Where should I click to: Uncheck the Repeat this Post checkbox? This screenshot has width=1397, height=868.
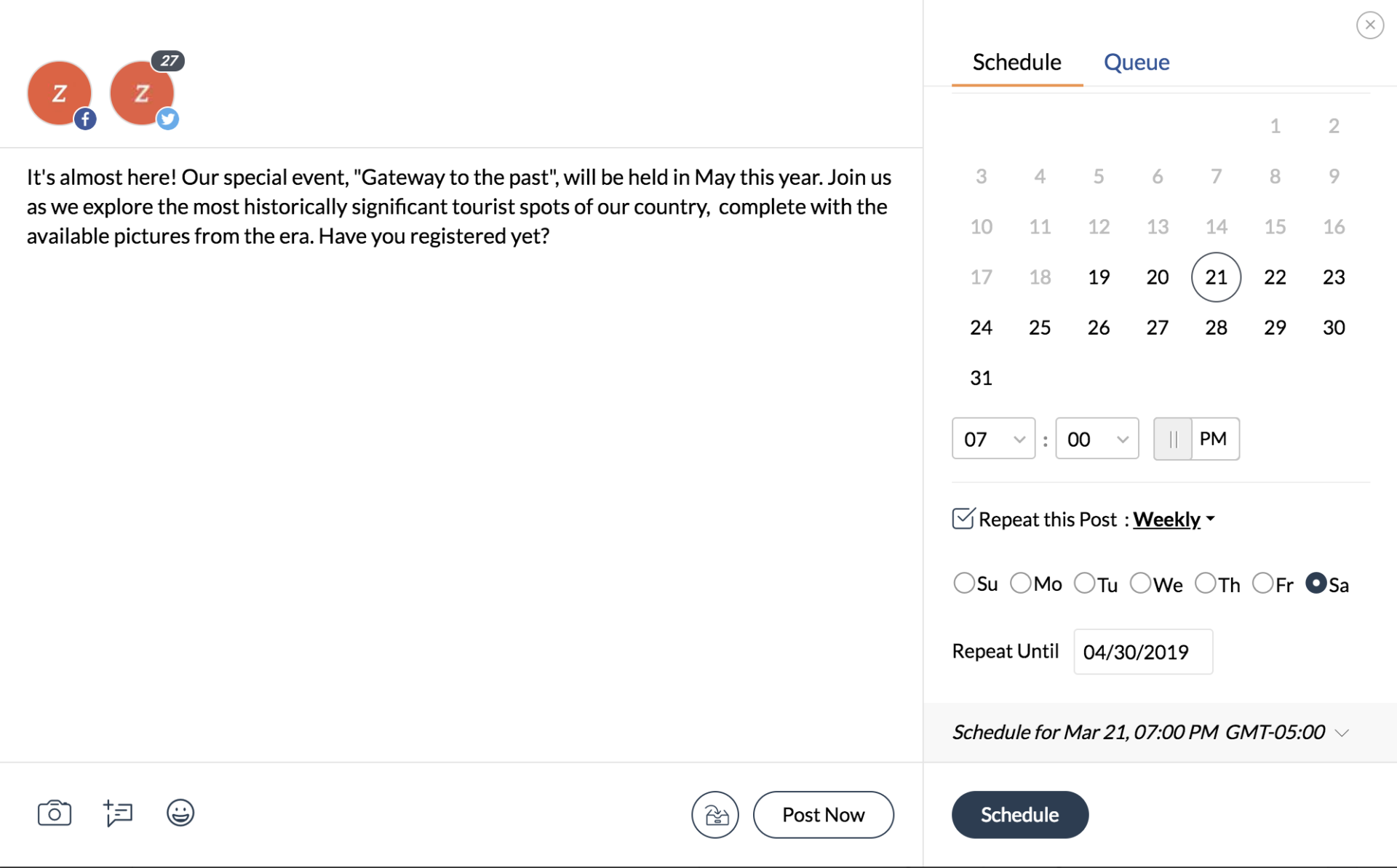[963, 519]
